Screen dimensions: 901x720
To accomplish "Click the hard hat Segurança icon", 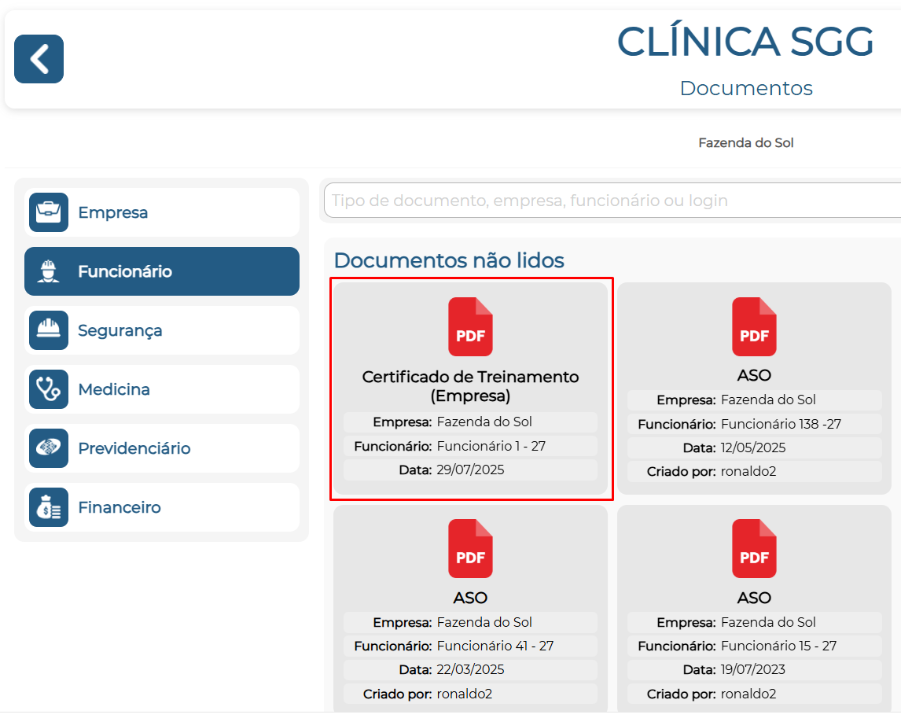I will 48,330.
